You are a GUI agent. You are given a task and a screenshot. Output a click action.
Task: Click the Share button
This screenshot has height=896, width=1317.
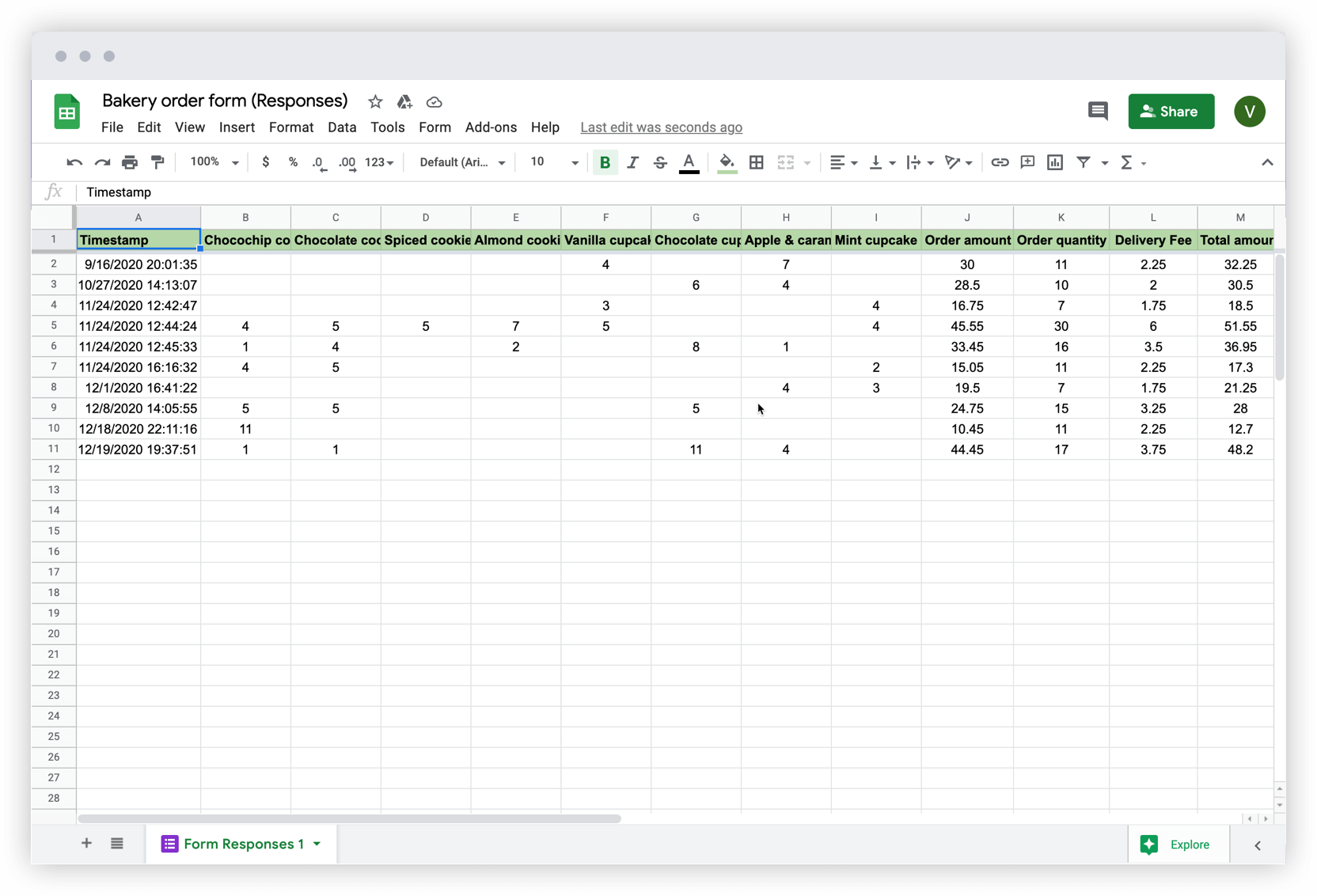click(1171, 112)
